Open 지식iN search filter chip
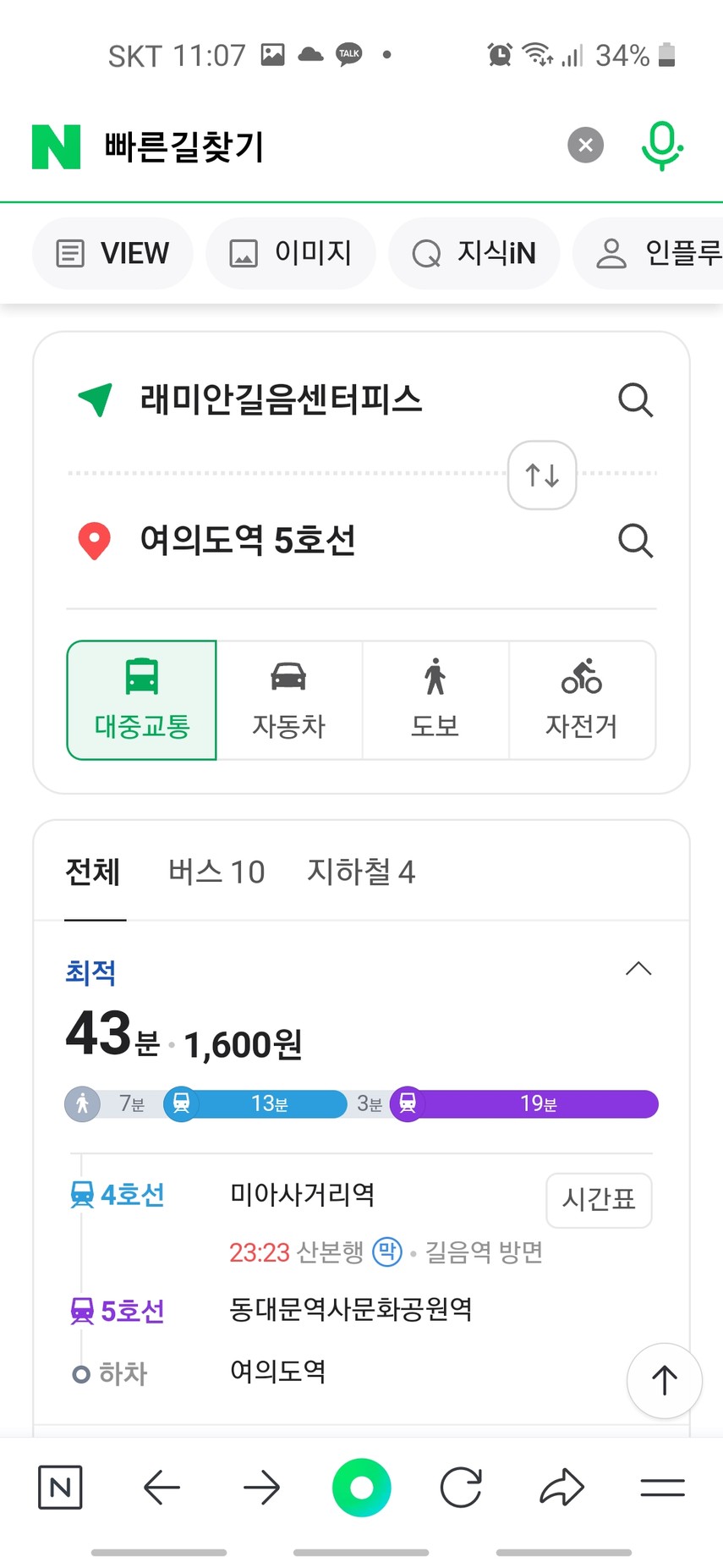 coord(474,253)
